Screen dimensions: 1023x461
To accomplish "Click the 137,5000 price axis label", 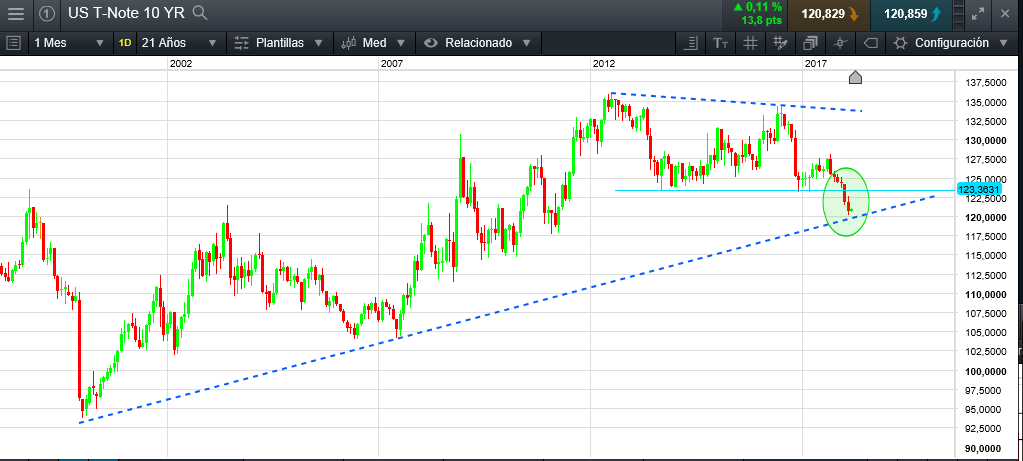I will click(985, 83).
